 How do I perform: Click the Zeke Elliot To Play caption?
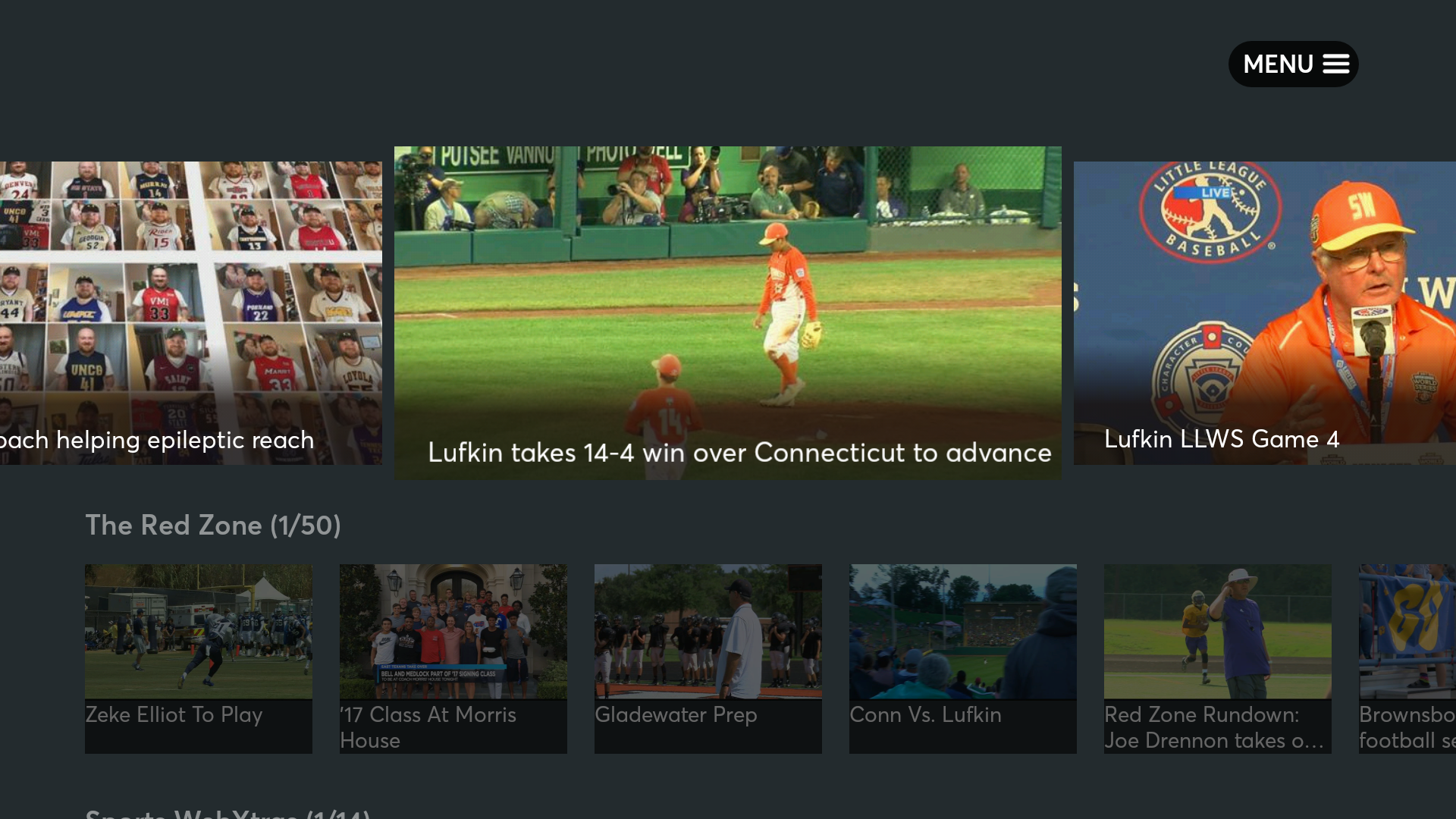[173, 714]
